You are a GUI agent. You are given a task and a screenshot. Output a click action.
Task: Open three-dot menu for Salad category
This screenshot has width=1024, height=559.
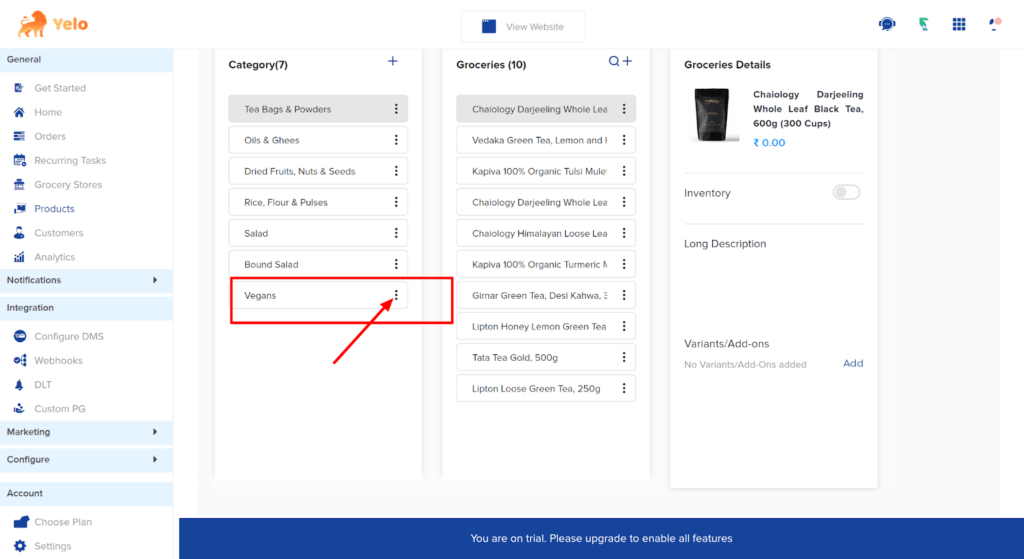(x=396, y=233)
